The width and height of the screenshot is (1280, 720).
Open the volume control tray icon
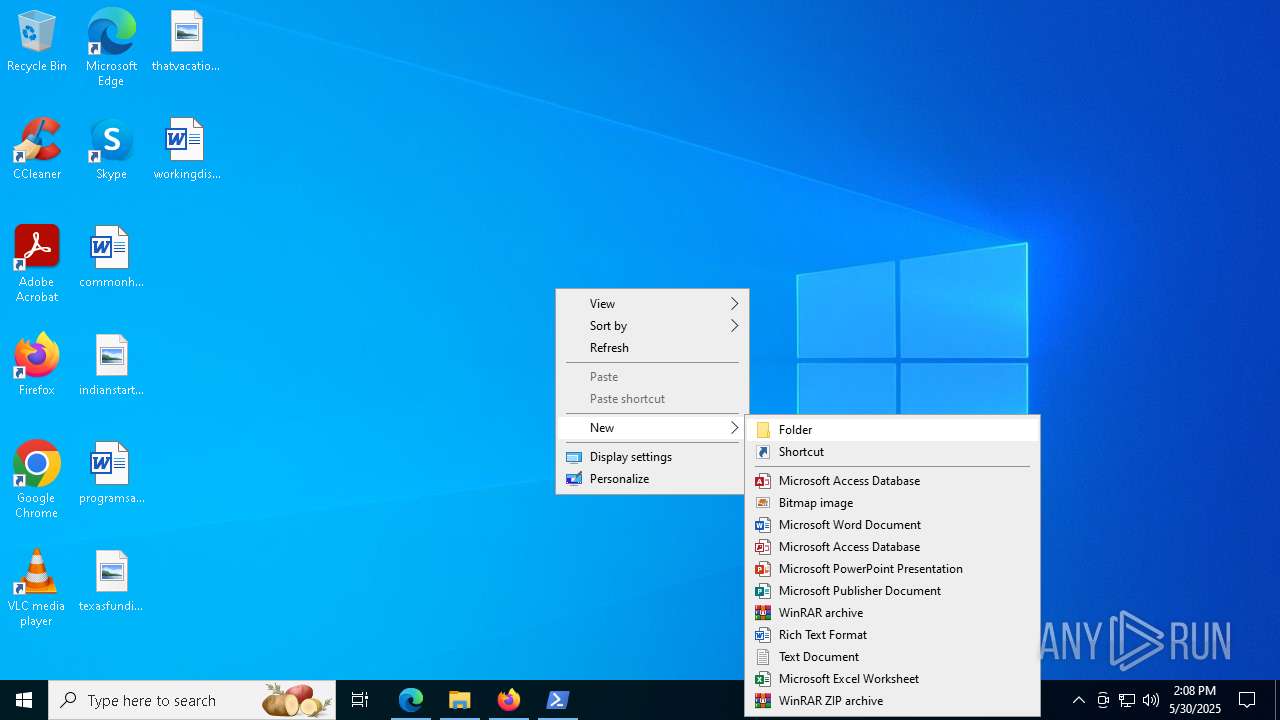tap(1151, 700)
